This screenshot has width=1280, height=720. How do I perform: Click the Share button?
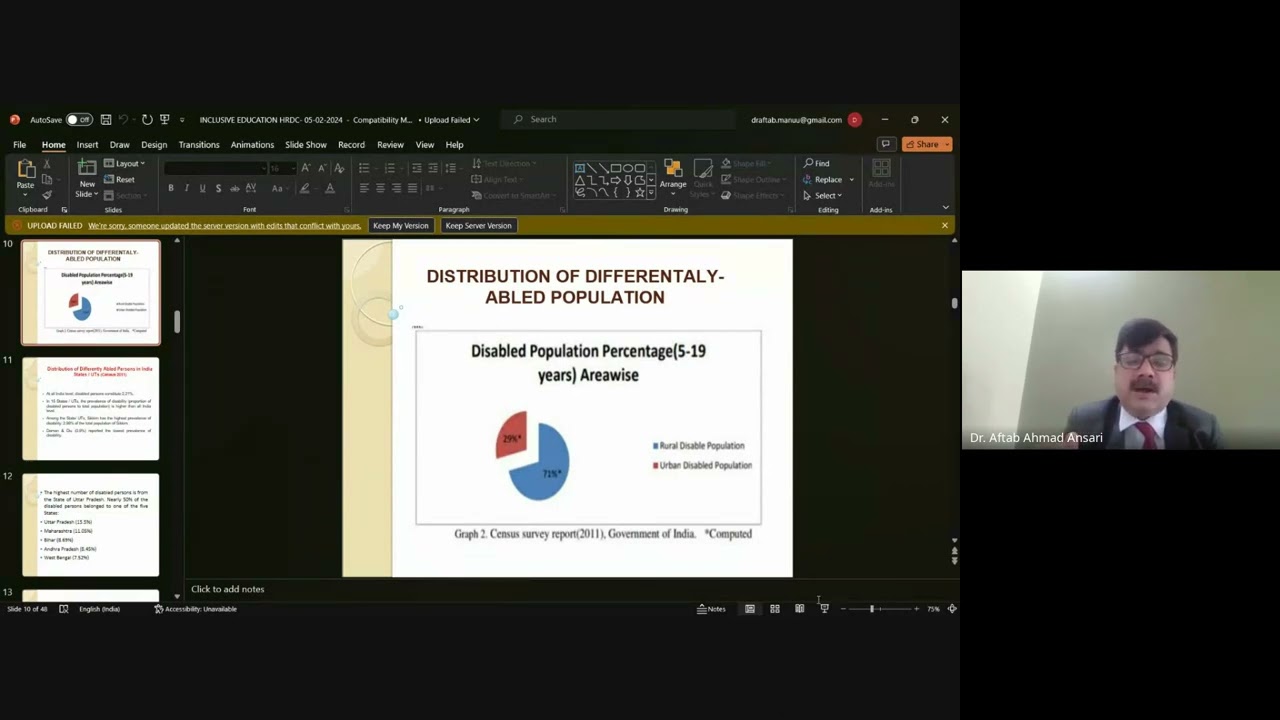(925, 144)
